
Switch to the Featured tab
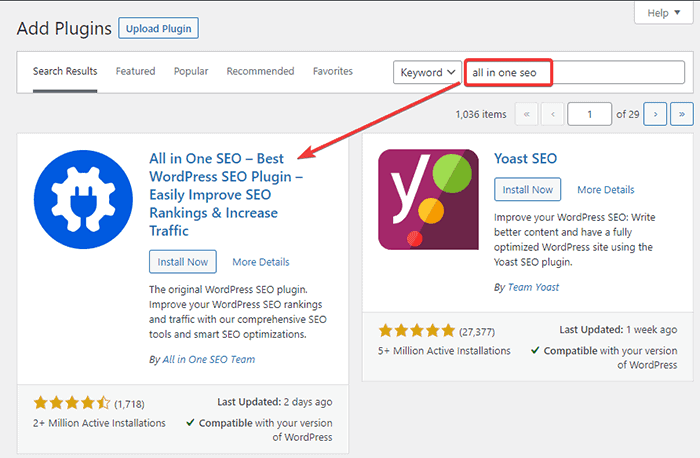click(135, 72)
